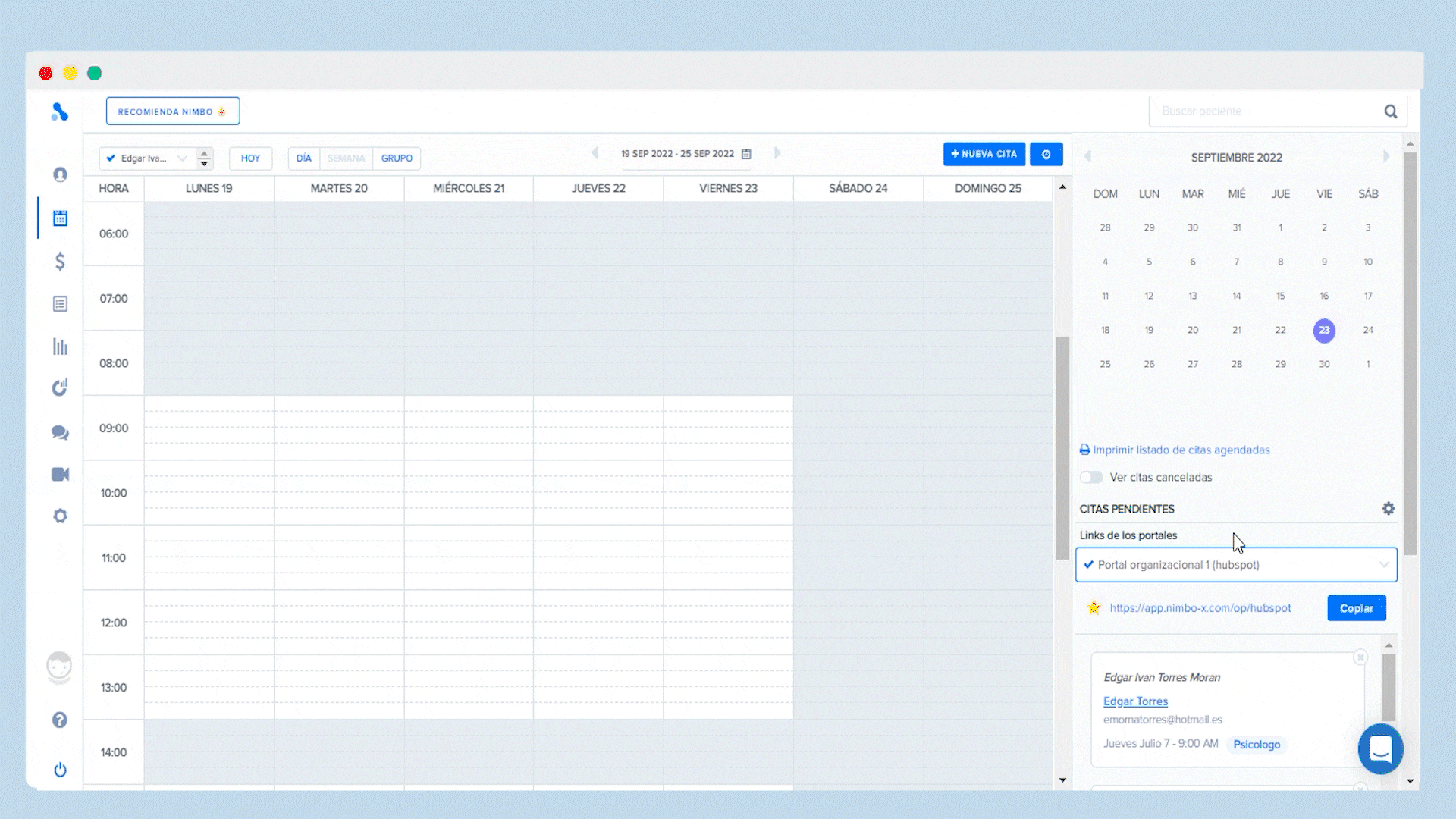Open the app.nimbo-x.com/op/hubspot link
Image resolution: width=1456 pixels, height=819 pixels.
coord(1200,608)
